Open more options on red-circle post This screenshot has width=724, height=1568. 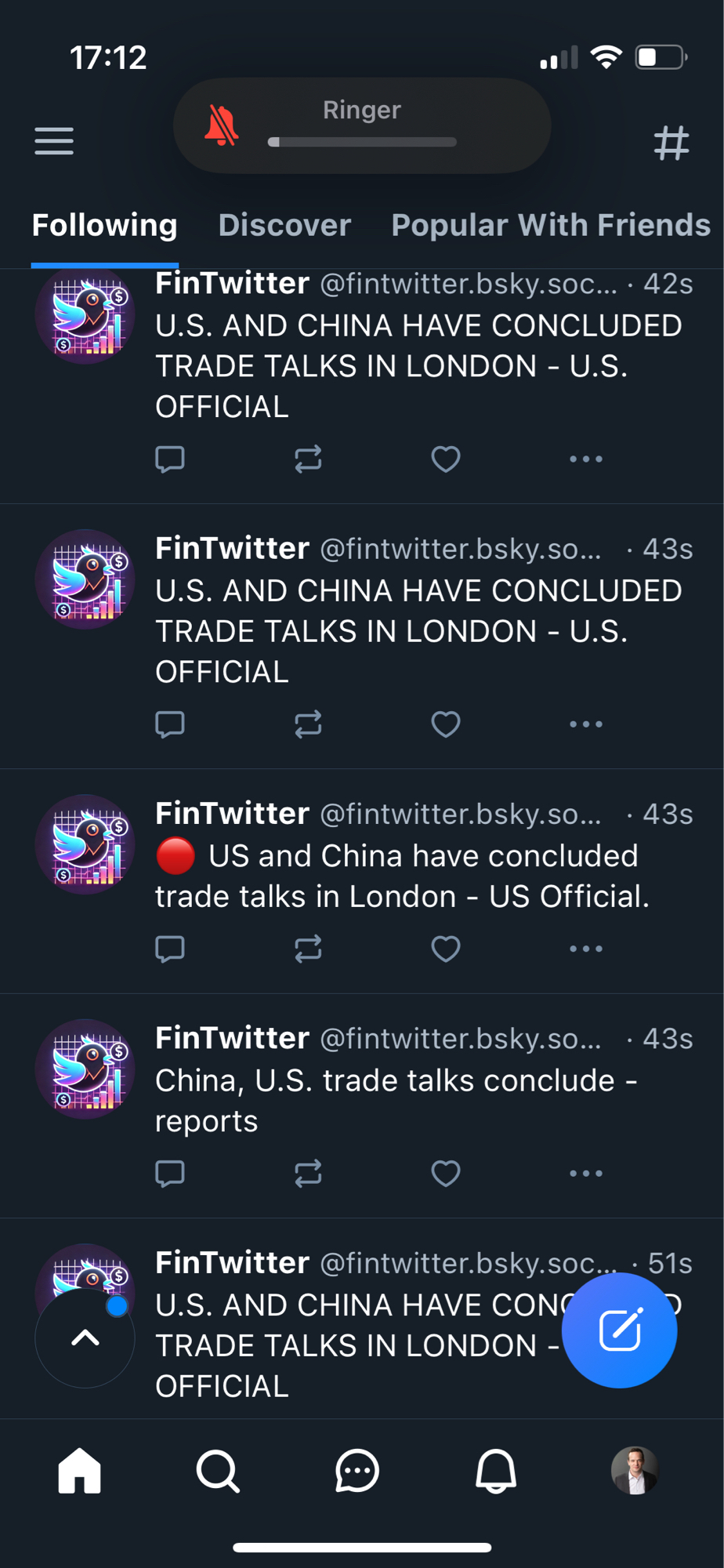[x=586, y=949]
